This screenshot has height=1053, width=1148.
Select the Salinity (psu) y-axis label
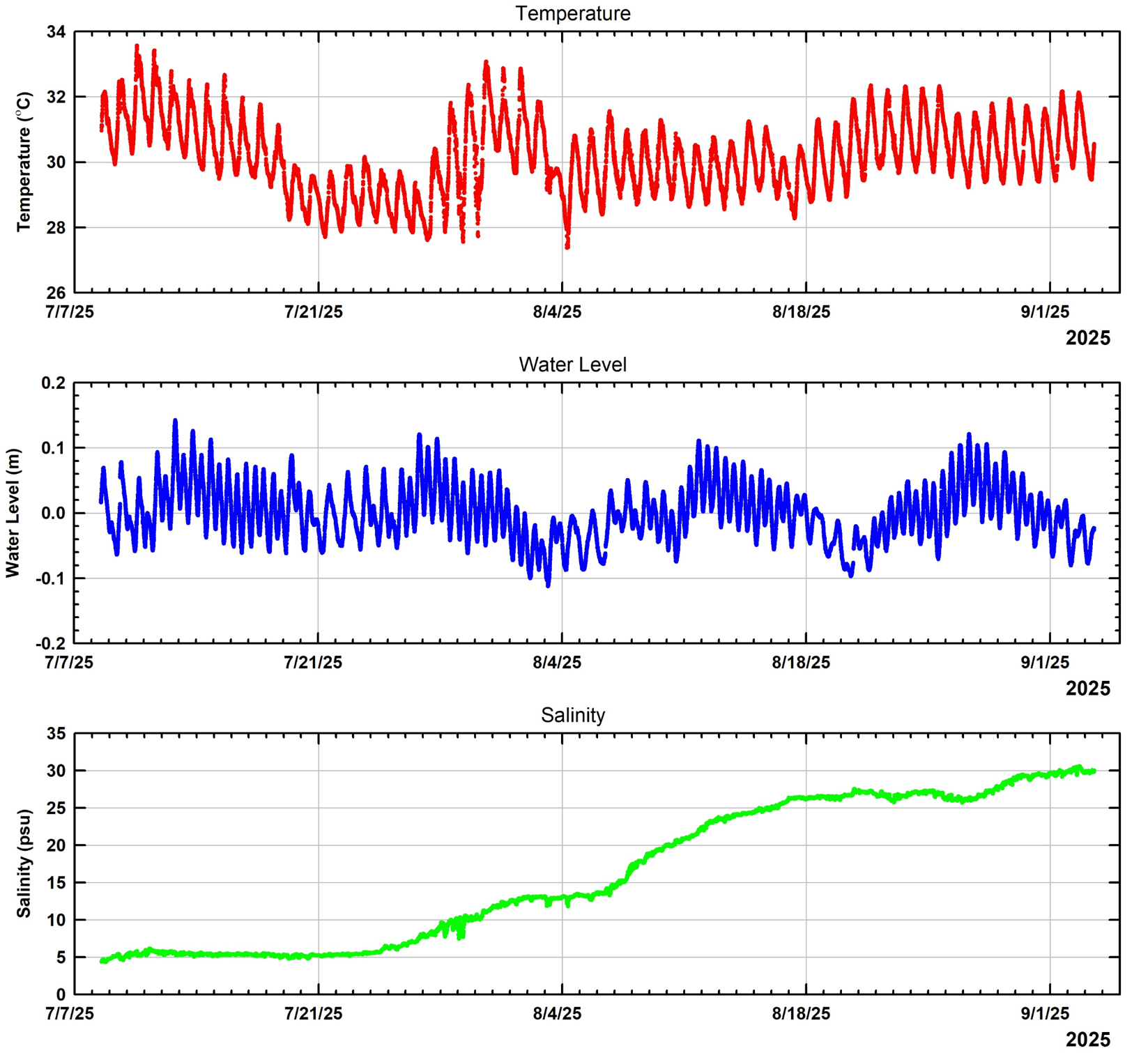click(24, 863)
